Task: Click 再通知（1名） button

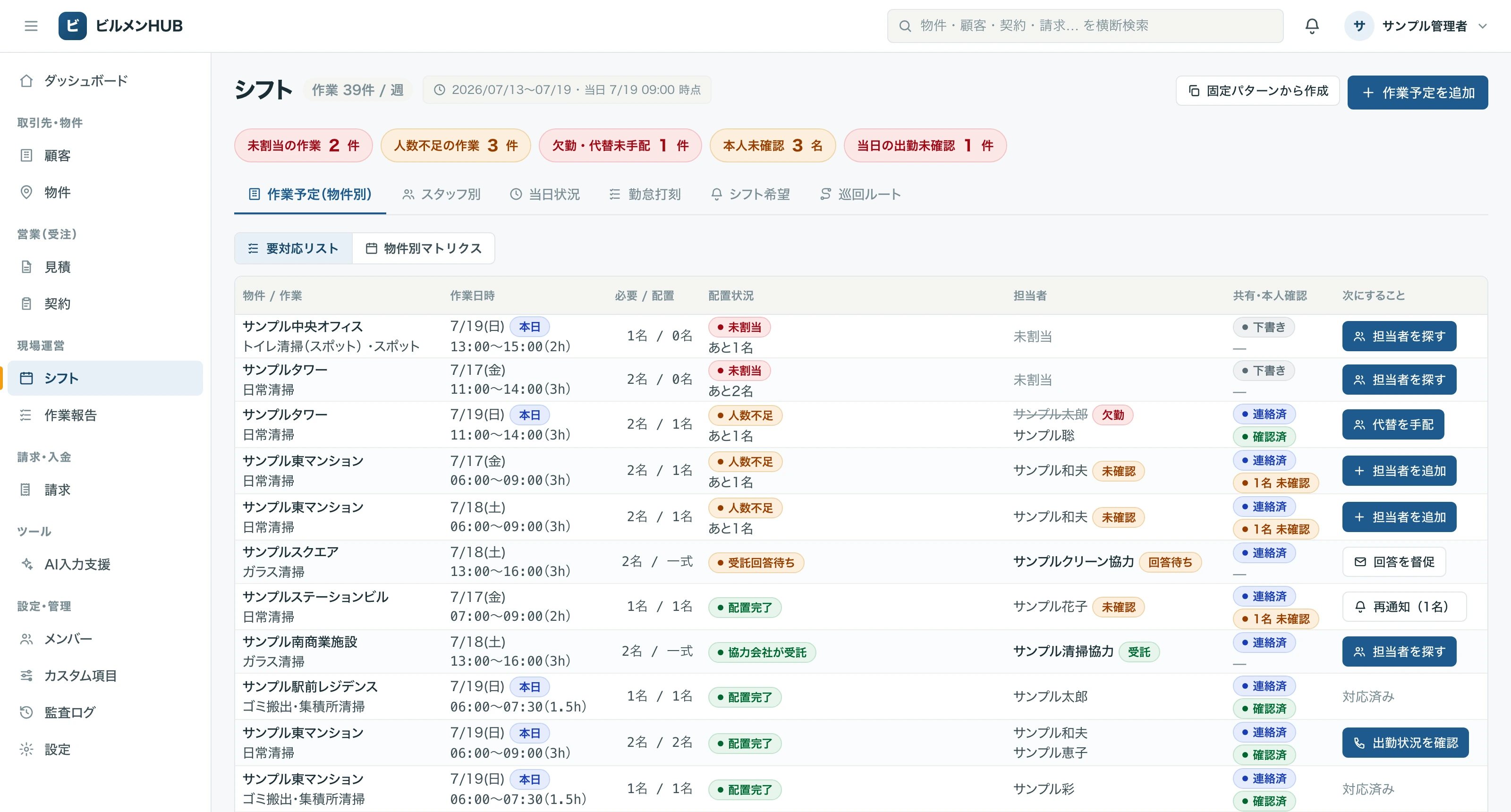Action: click(1404, 607)
